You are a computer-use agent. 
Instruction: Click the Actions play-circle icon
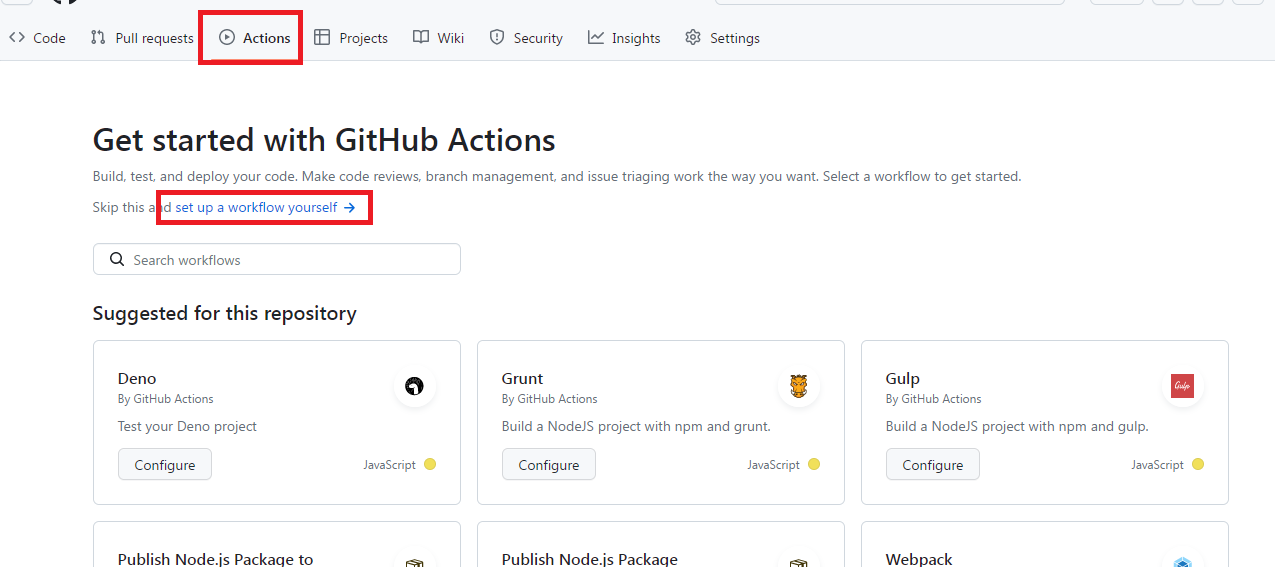227,38
